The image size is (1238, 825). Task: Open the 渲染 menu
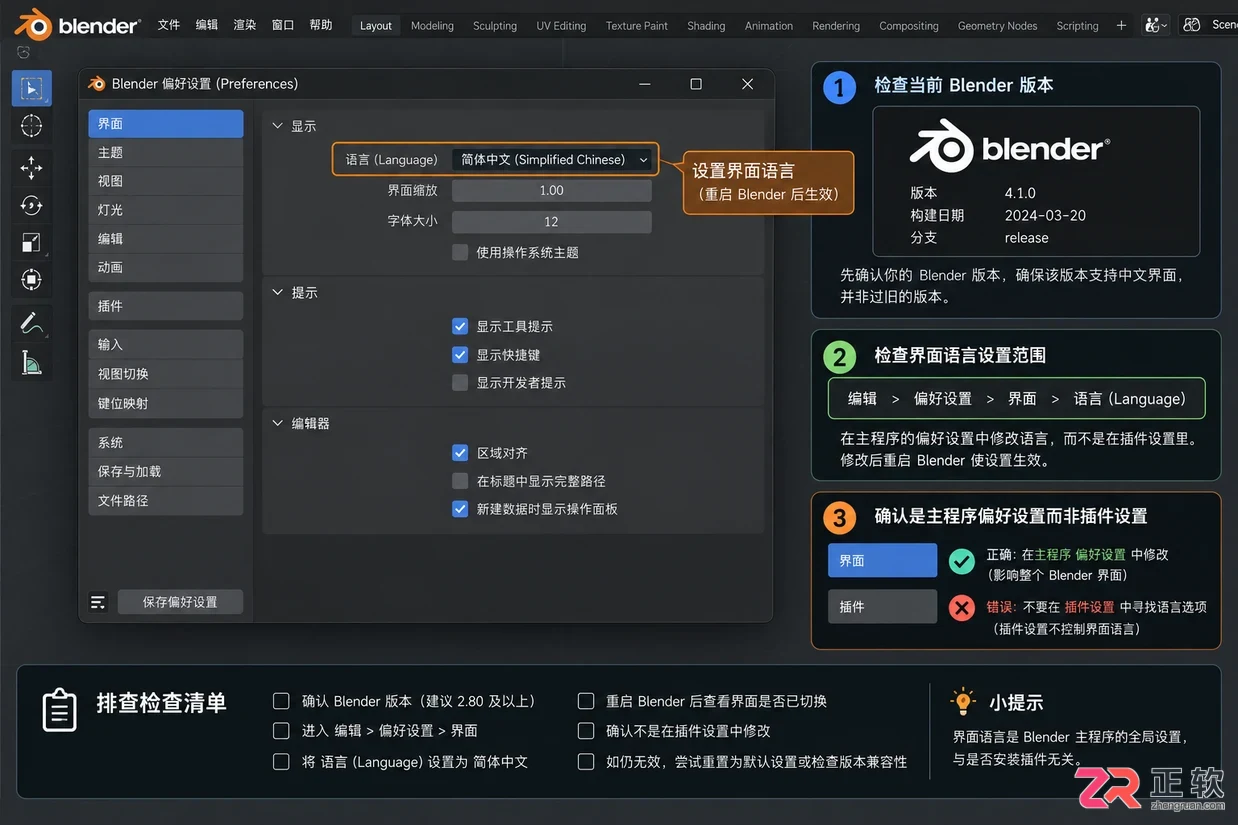pyautogui.click(x=245, y=25)
